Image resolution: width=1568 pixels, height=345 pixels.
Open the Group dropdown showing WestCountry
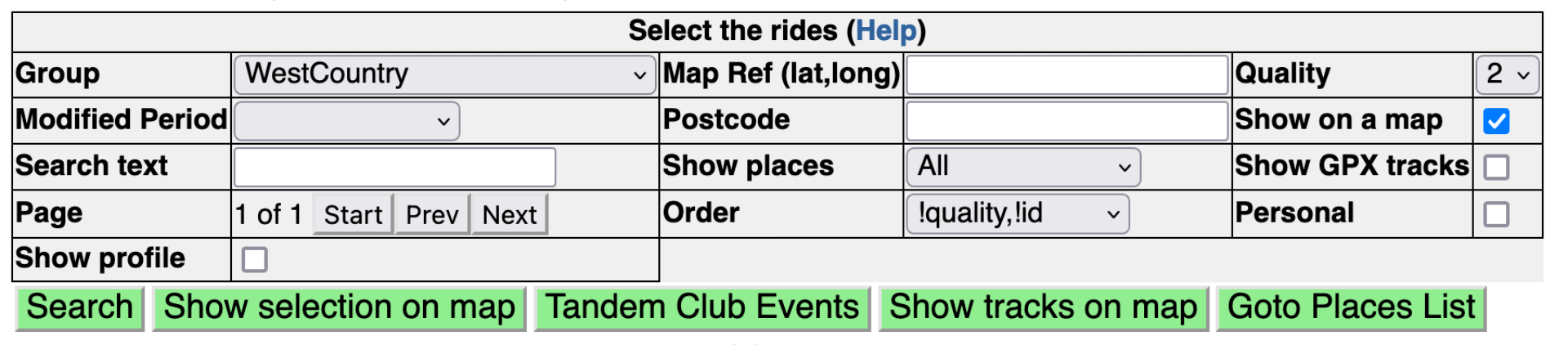click(x=445, y=74)
